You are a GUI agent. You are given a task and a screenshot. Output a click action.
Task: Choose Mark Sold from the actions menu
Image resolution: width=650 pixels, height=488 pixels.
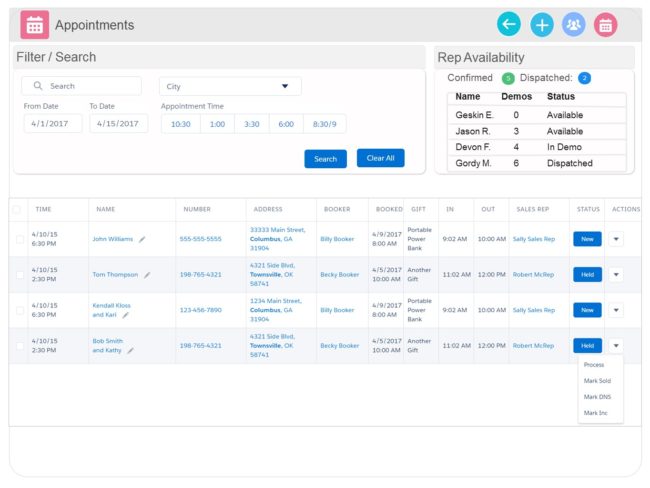597,381
